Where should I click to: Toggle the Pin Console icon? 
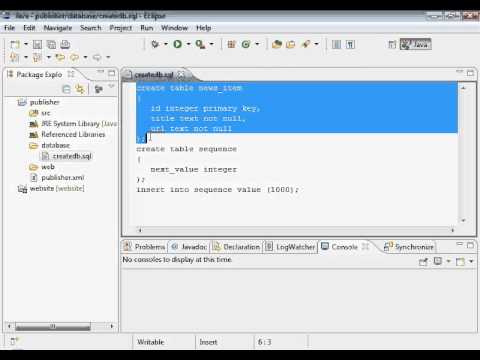pyautogui.click(x=423, y=262)
